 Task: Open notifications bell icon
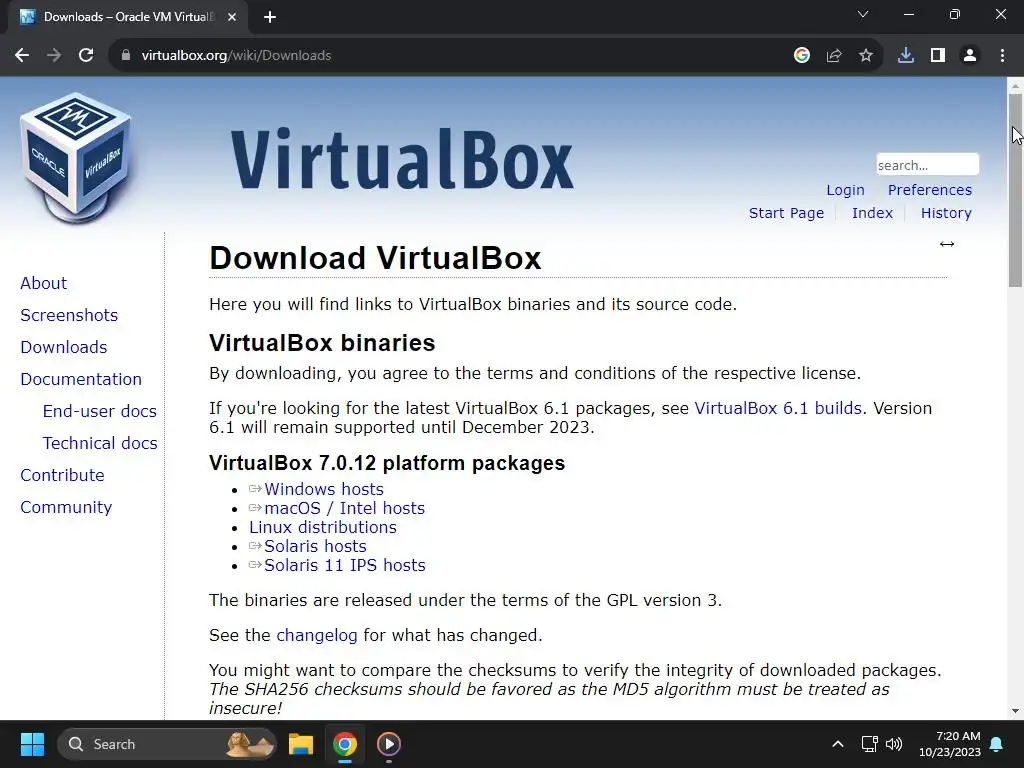(x=997, y=744)
